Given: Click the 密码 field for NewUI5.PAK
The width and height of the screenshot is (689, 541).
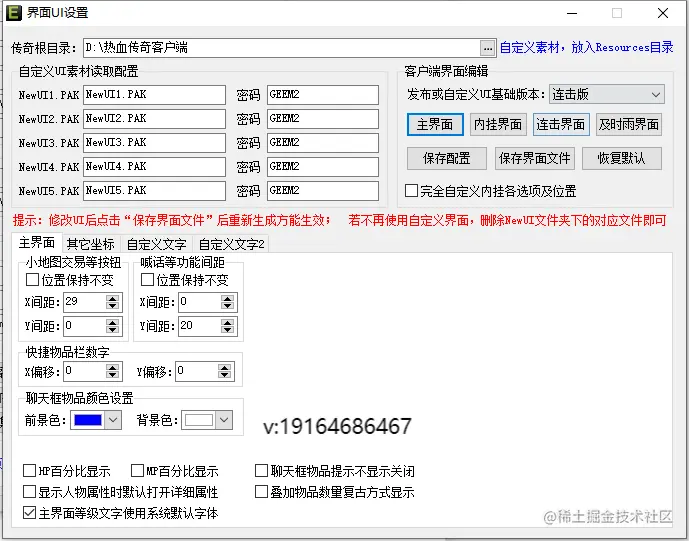Looking at the screenshot, I should point(323,191).
